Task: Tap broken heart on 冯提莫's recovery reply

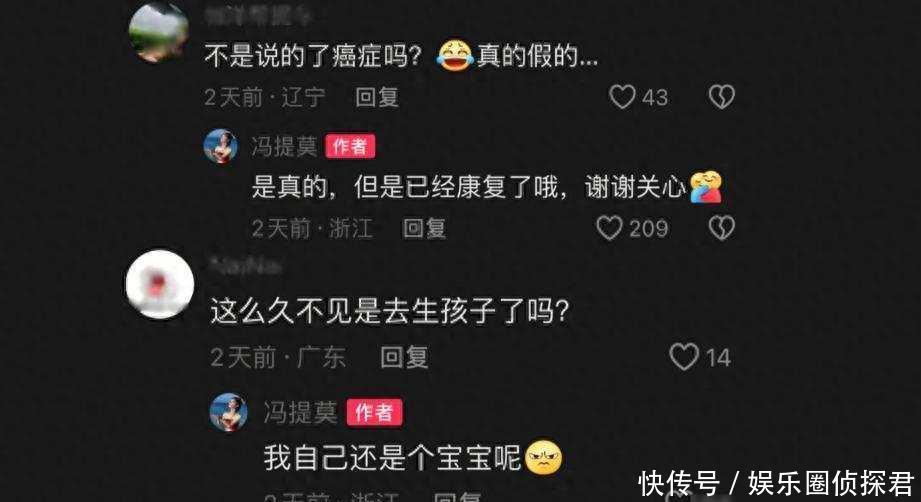Action: 721,228
